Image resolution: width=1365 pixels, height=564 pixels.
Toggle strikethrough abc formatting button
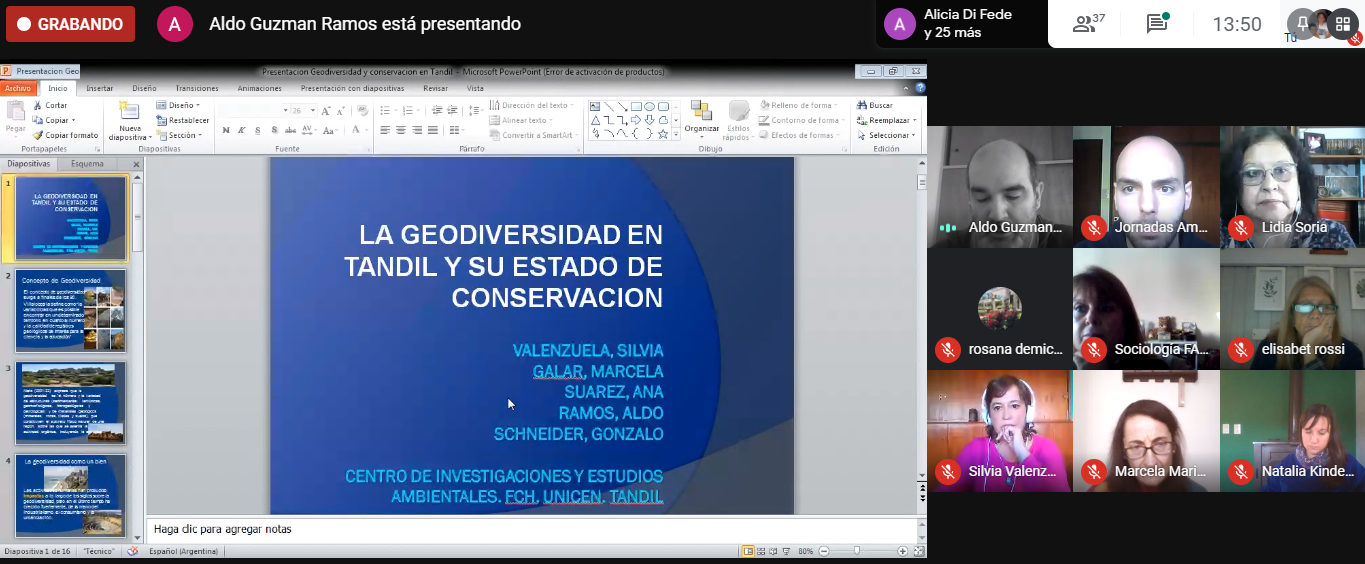tap(290, 130)
